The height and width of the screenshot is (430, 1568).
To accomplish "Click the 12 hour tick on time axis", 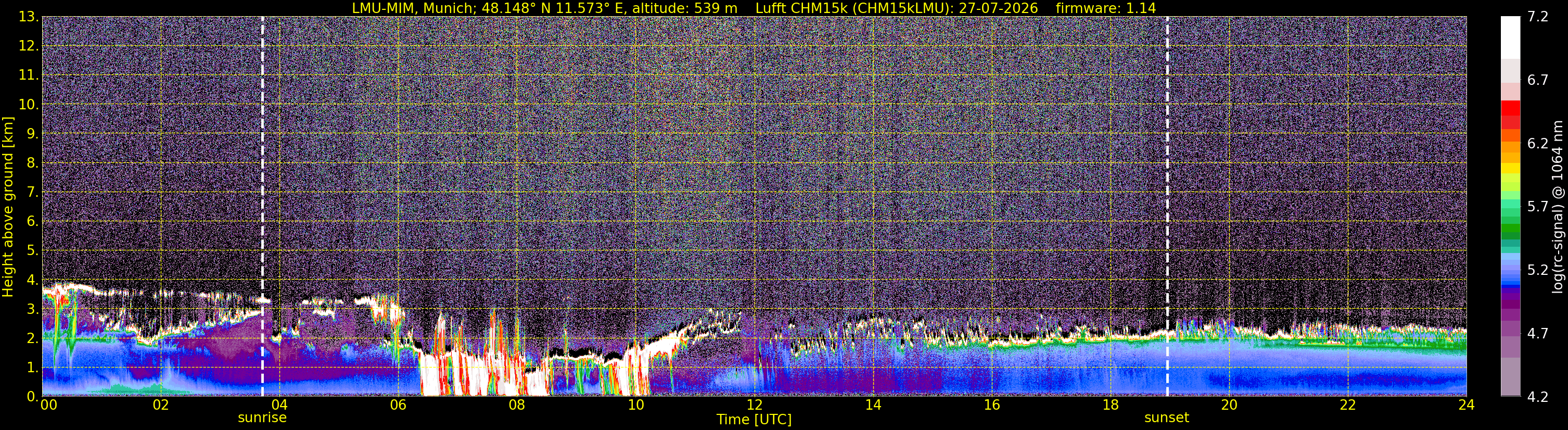I will point(754,405).
